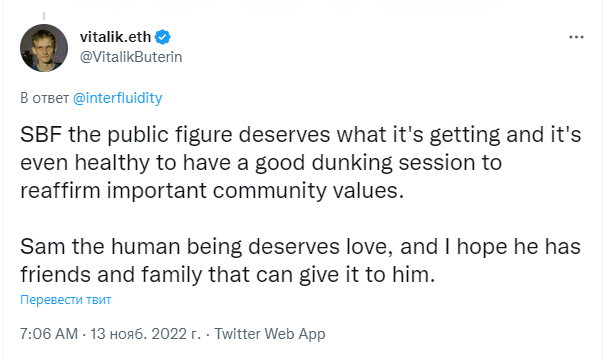The image size is (609, 360).
Task: Click the 'reaffirm important community values' line
Action: (212, 191)
